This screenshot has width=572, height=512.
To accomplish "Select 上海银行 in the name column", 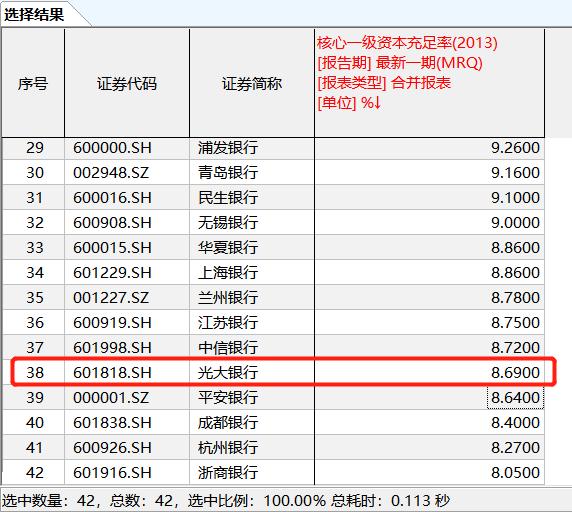I will pos(228,273).
